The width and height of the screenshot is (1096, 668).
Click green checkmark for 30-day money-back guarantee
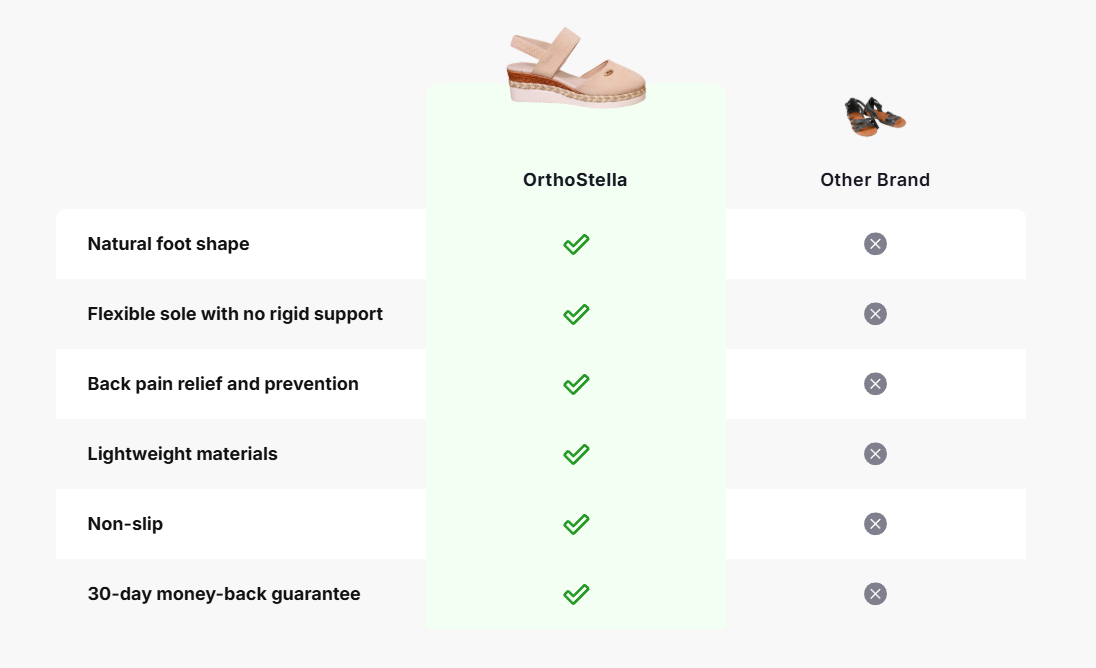pos(576,594)
